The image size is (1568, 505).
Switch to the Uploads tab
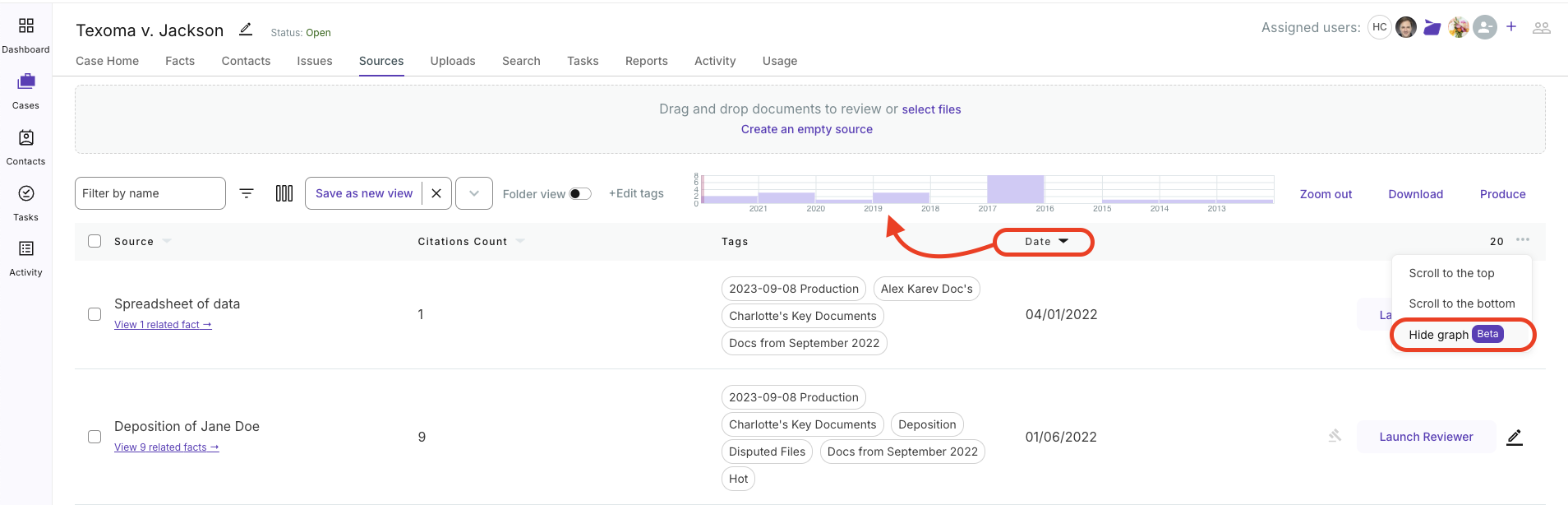click(x=453, y=61)
